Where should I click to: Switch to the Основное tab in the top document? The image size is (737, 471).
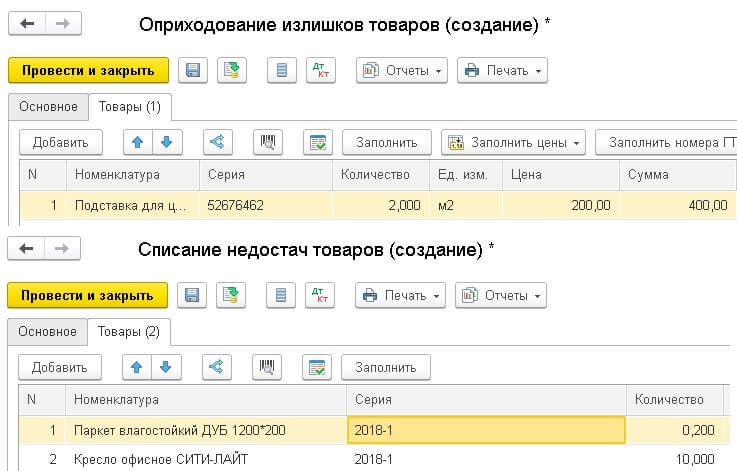click(x=48, y=107)
